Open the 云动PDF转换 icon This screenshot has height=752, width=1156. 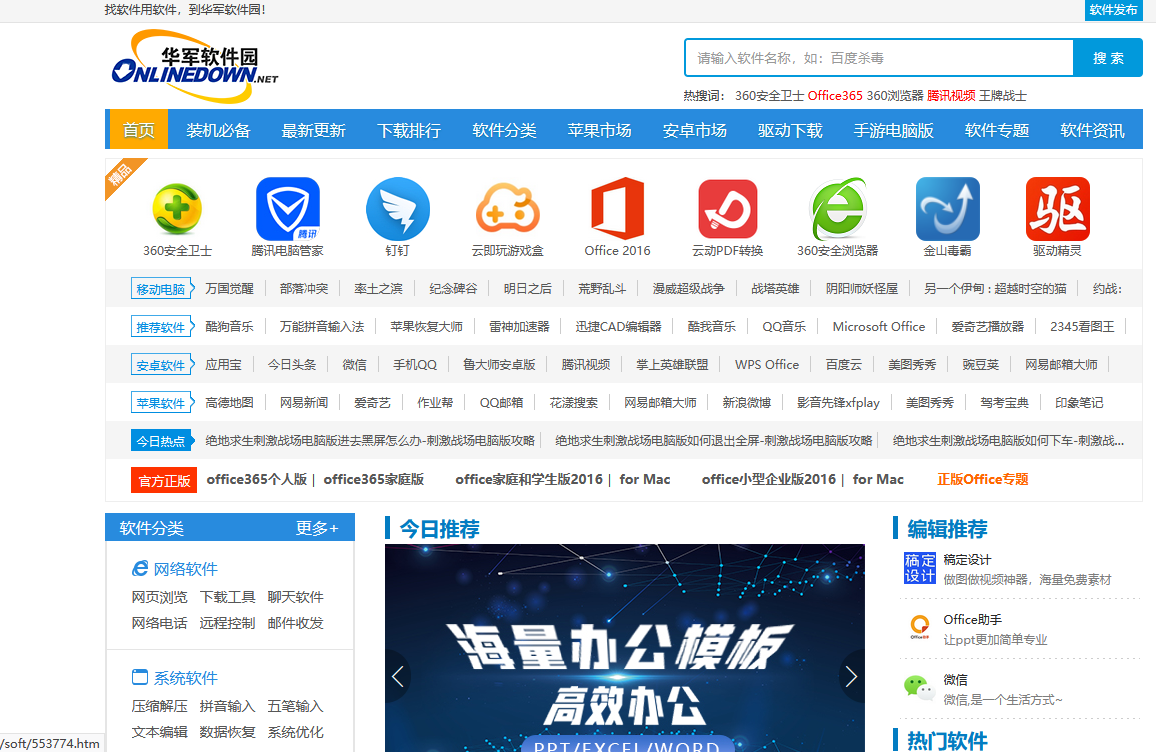click(x=727, y=207)
